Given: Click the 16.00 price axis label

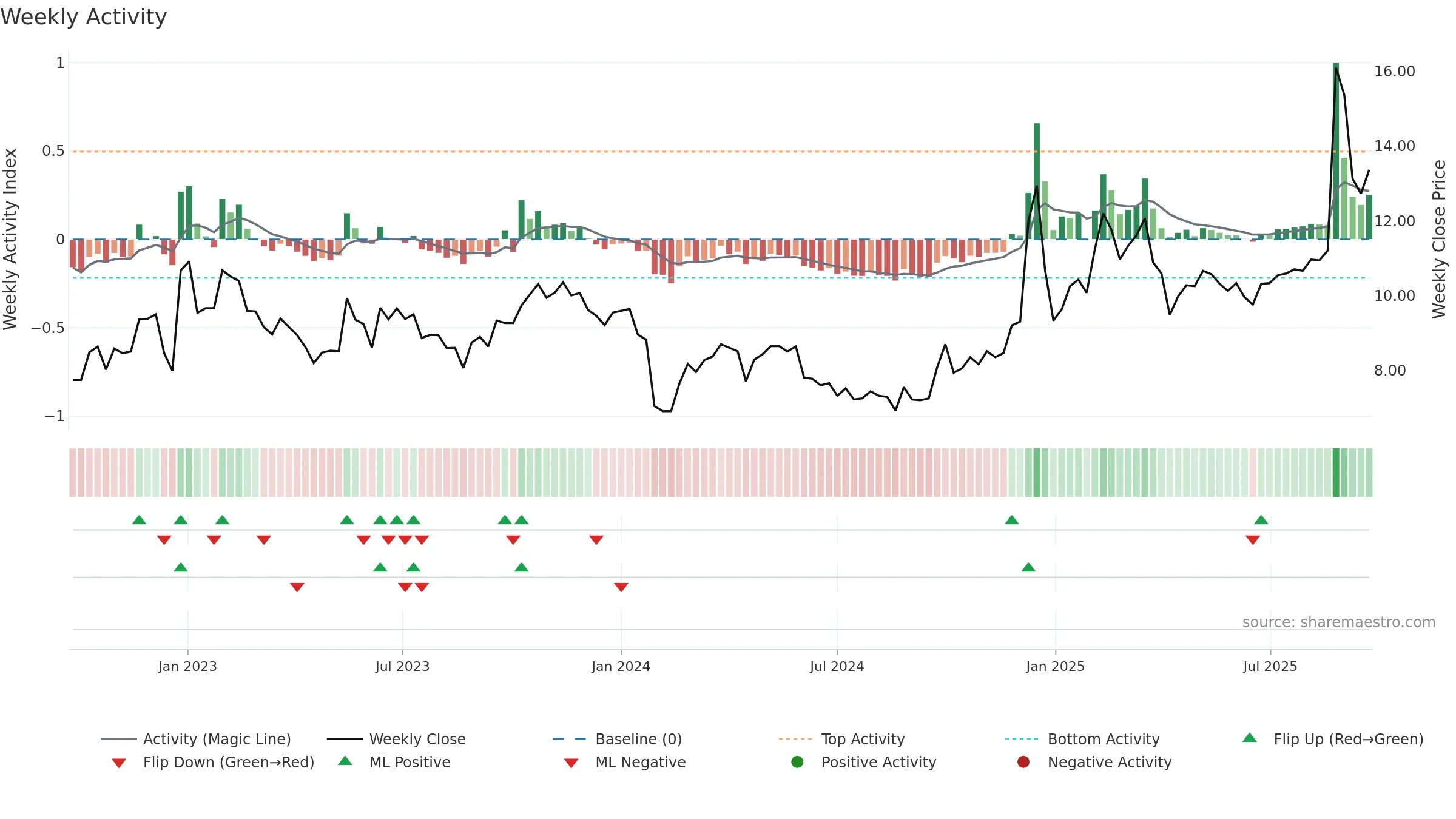Looking at the screenshot, I should [x=1395, y=71].
